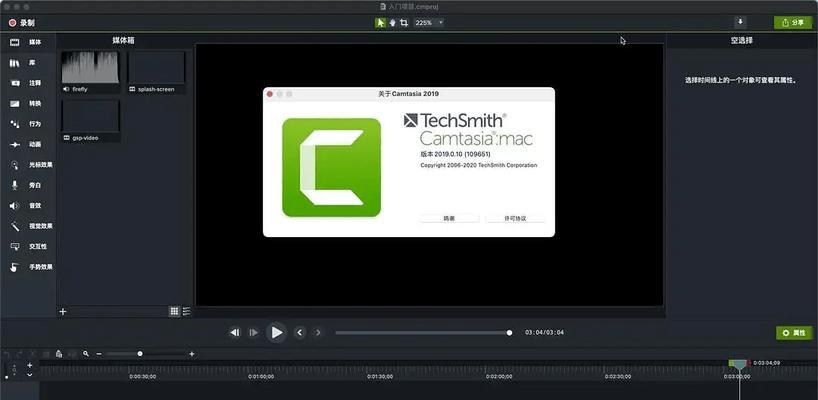Open the 行为 behaviors tab

27,124
